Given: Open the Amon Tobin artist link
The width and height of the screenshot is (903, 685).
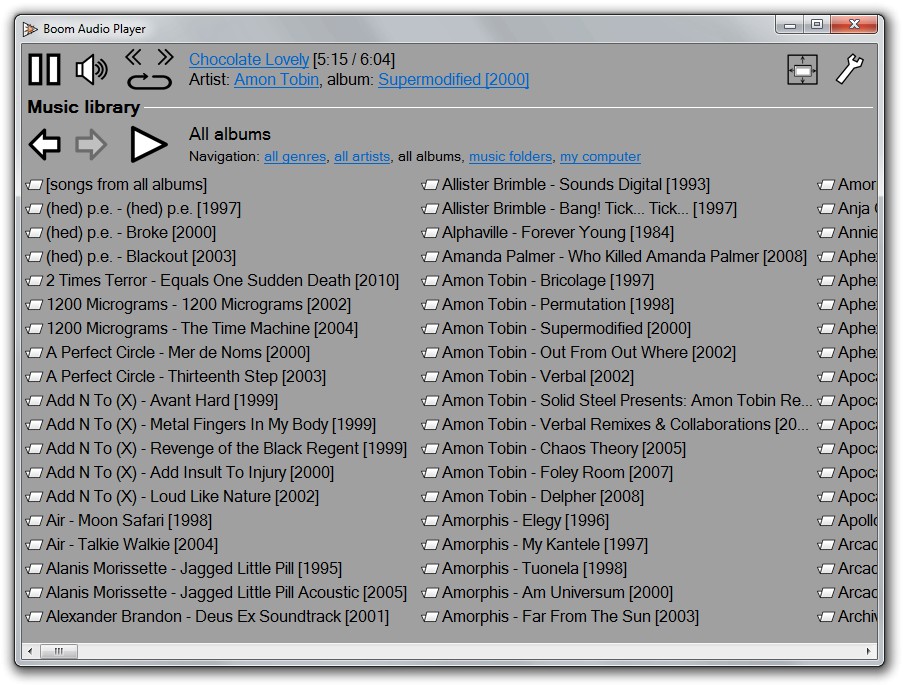Looking at the screenshot, I should pyautogui.click(x=276, y=80).
